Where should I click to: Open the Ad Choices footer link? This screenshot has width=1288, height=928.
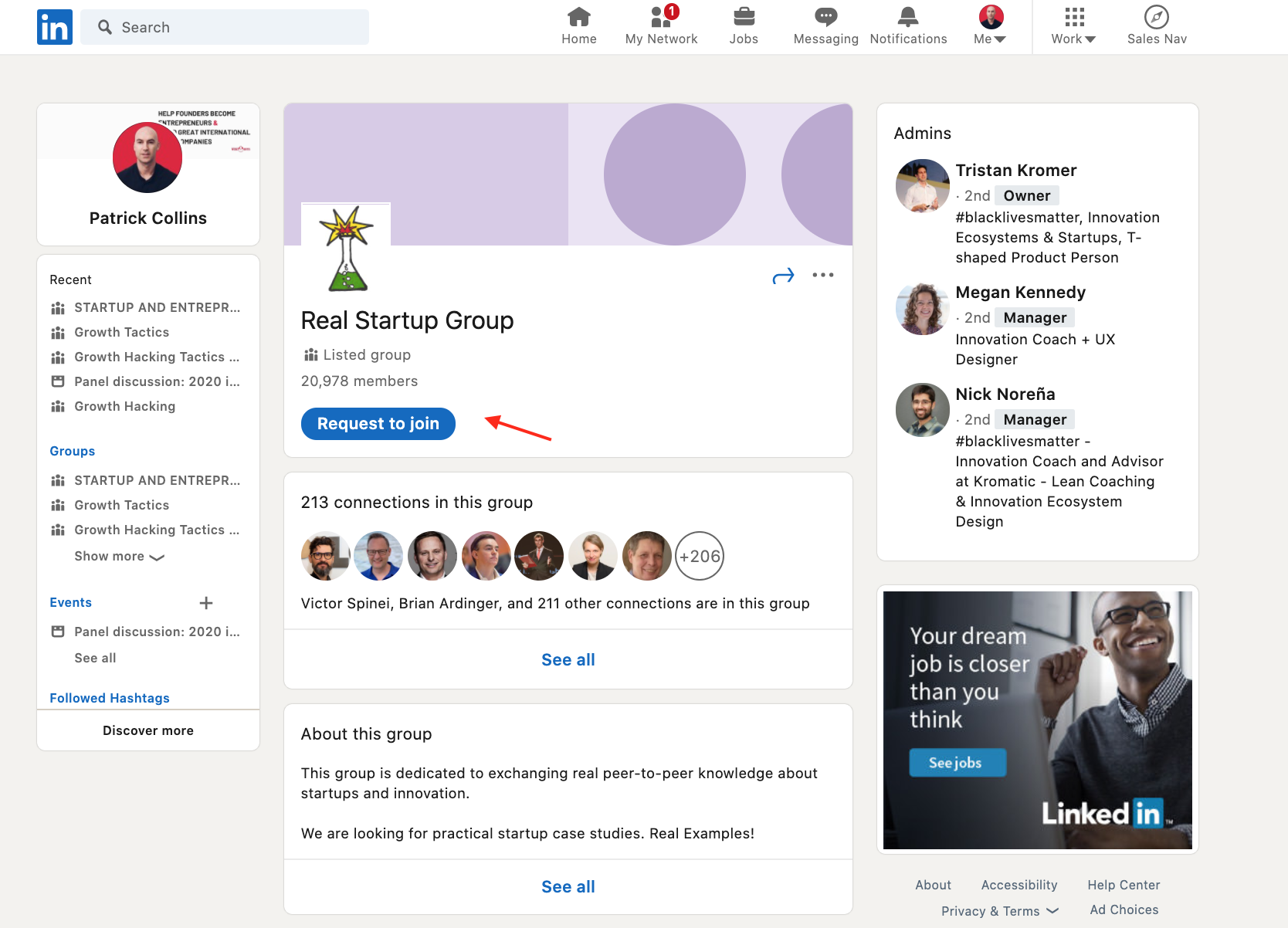click(x=1124, y=909)
